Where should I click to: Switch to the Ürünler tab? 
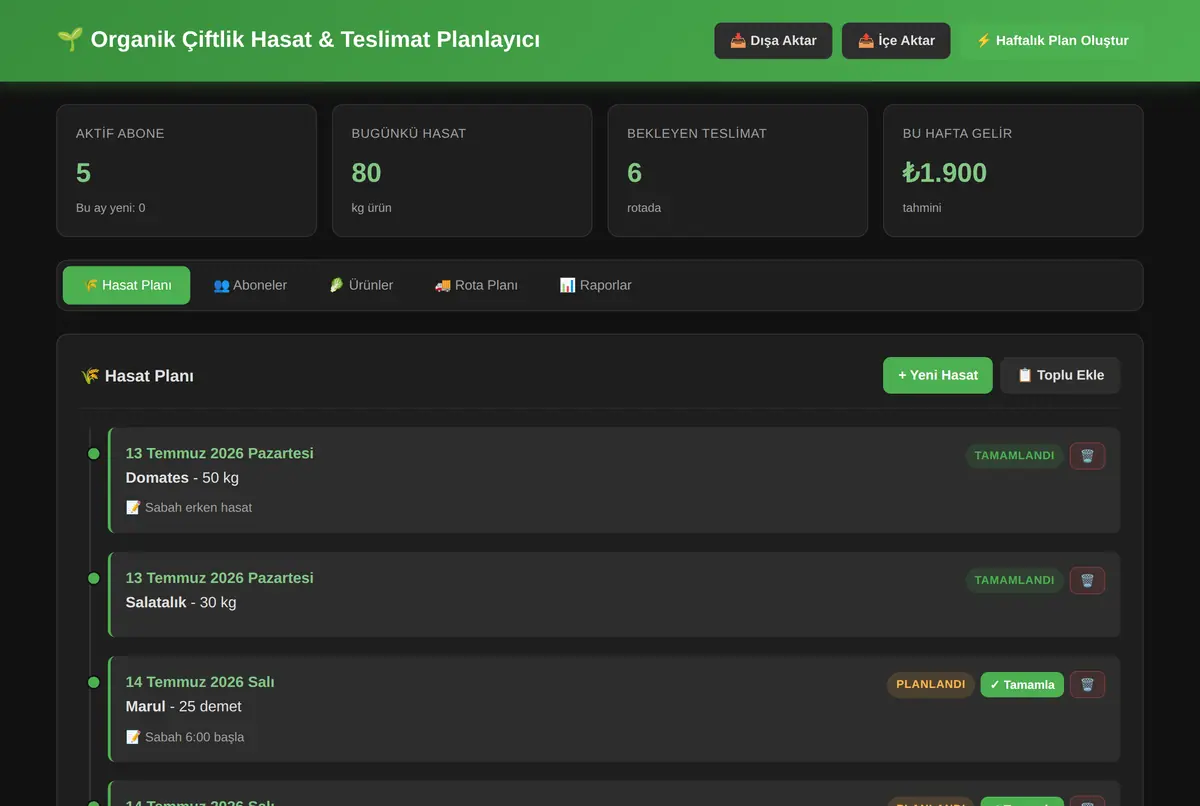pyautogui.click(x=361, y=285)
